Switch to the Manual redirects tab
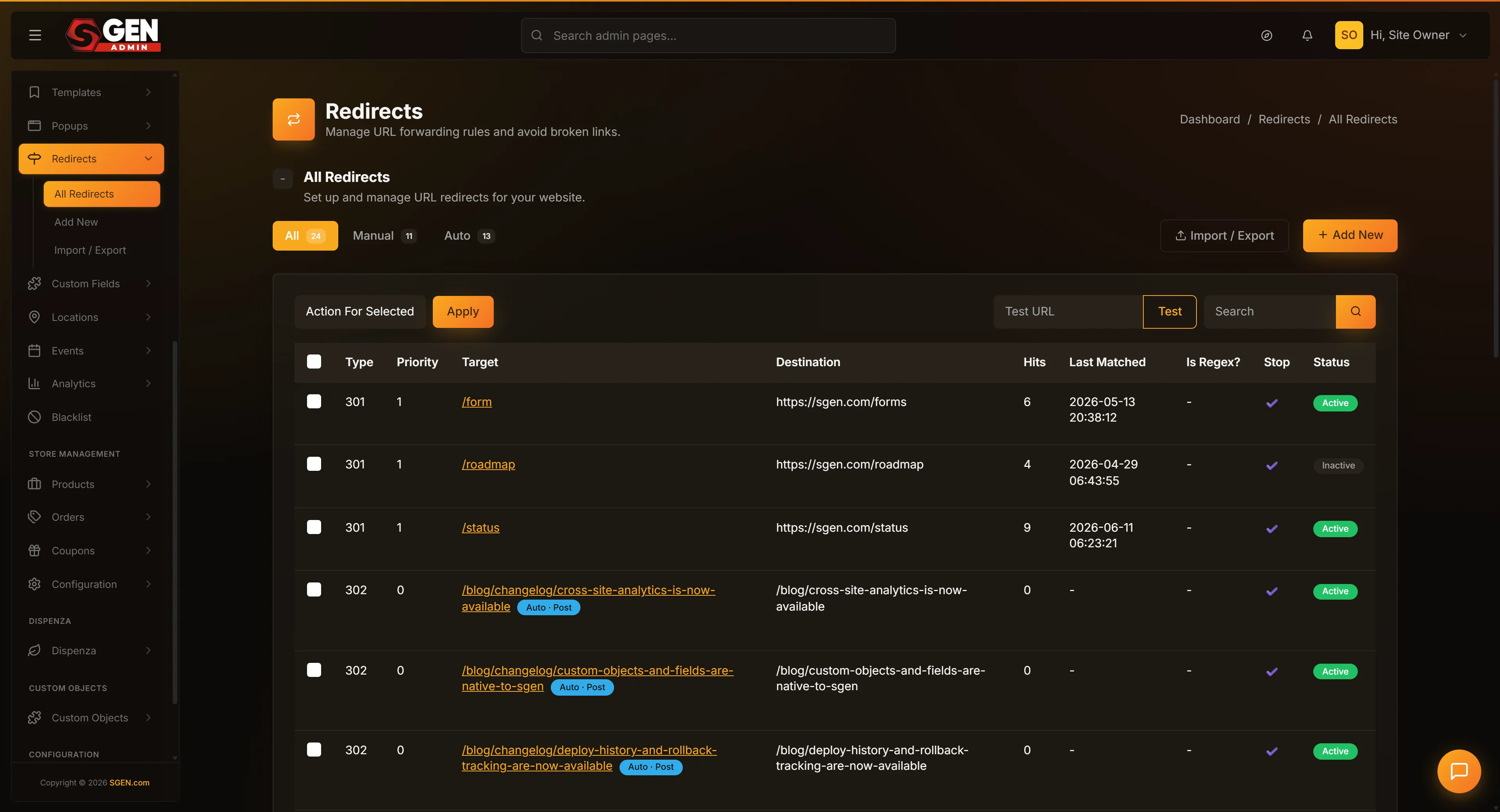 click(x=384, y=236)
